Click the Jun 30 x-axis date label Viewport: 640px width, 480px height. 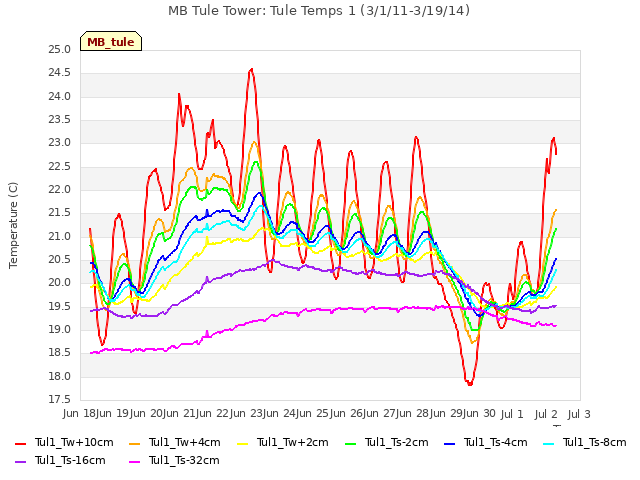(480, 414)
